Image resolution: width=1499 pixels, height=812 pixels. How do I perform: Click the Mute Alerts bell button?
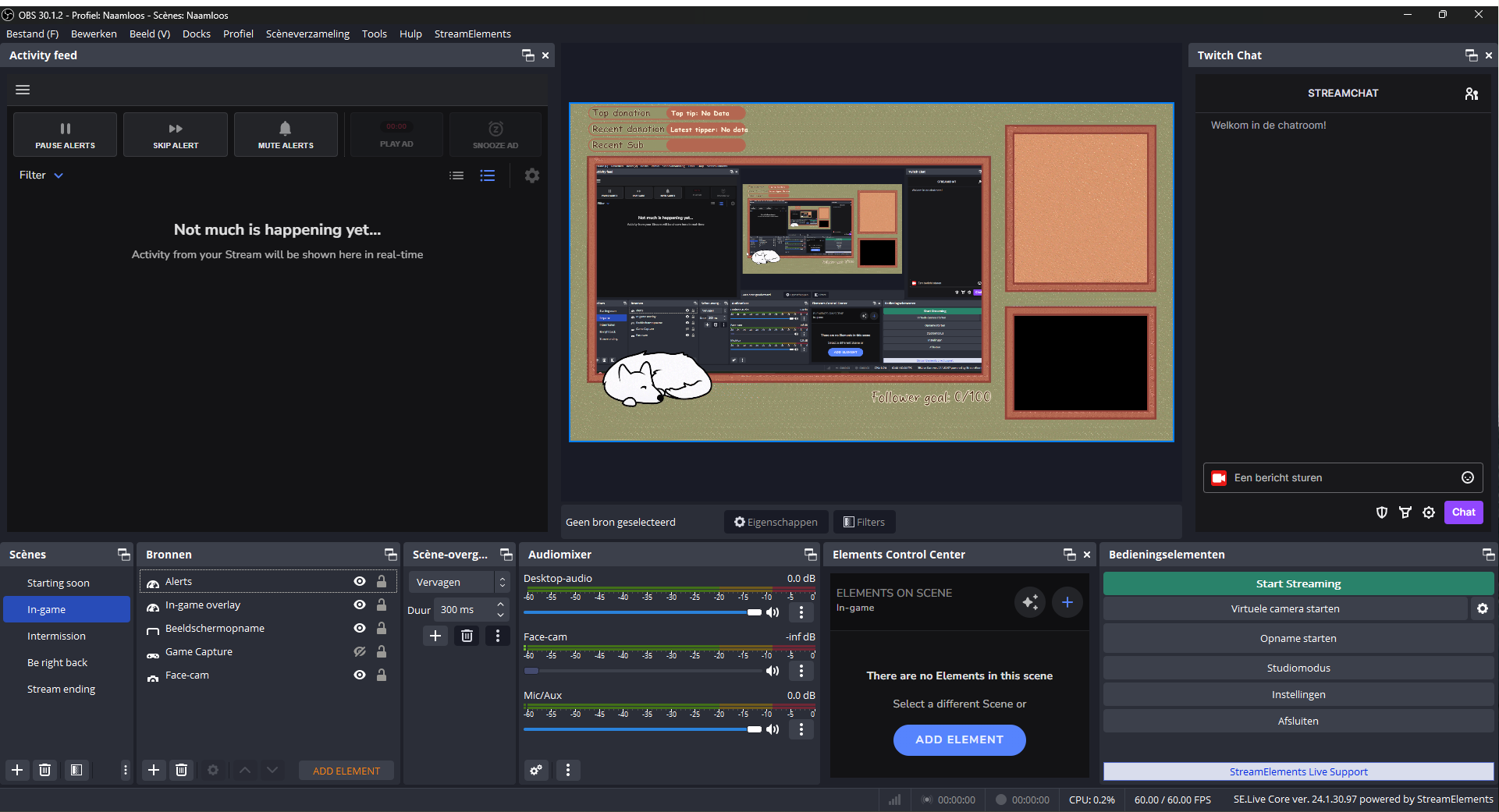point(286,135)
